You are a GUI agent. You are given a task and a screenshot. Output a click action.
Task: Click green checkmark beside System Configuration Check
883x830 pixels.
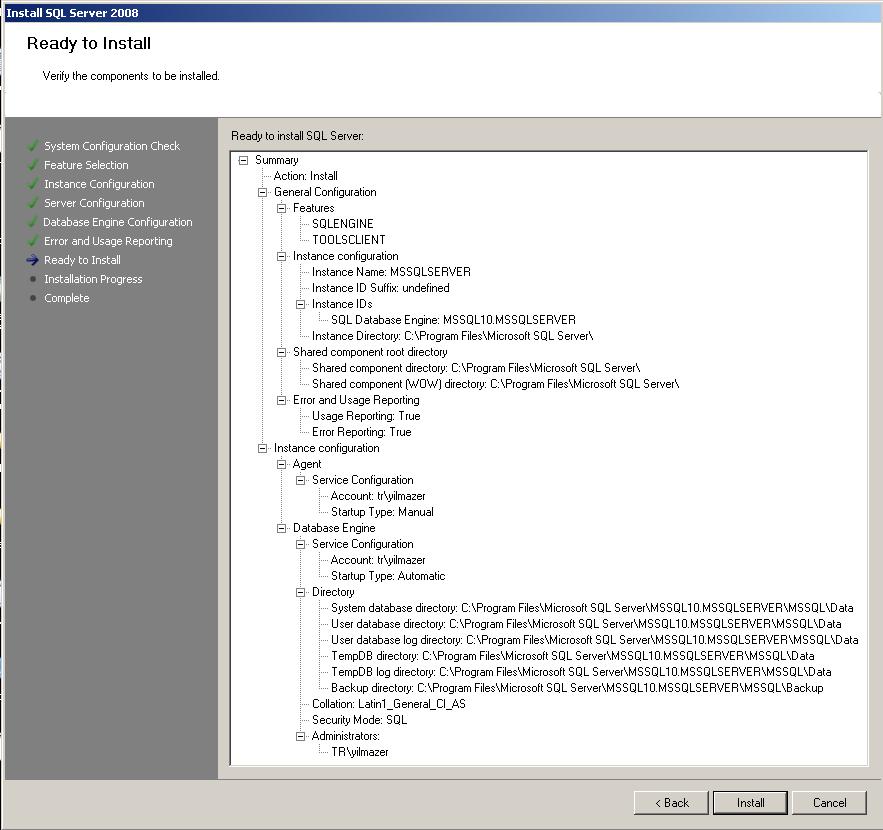(x=33, y=146)
